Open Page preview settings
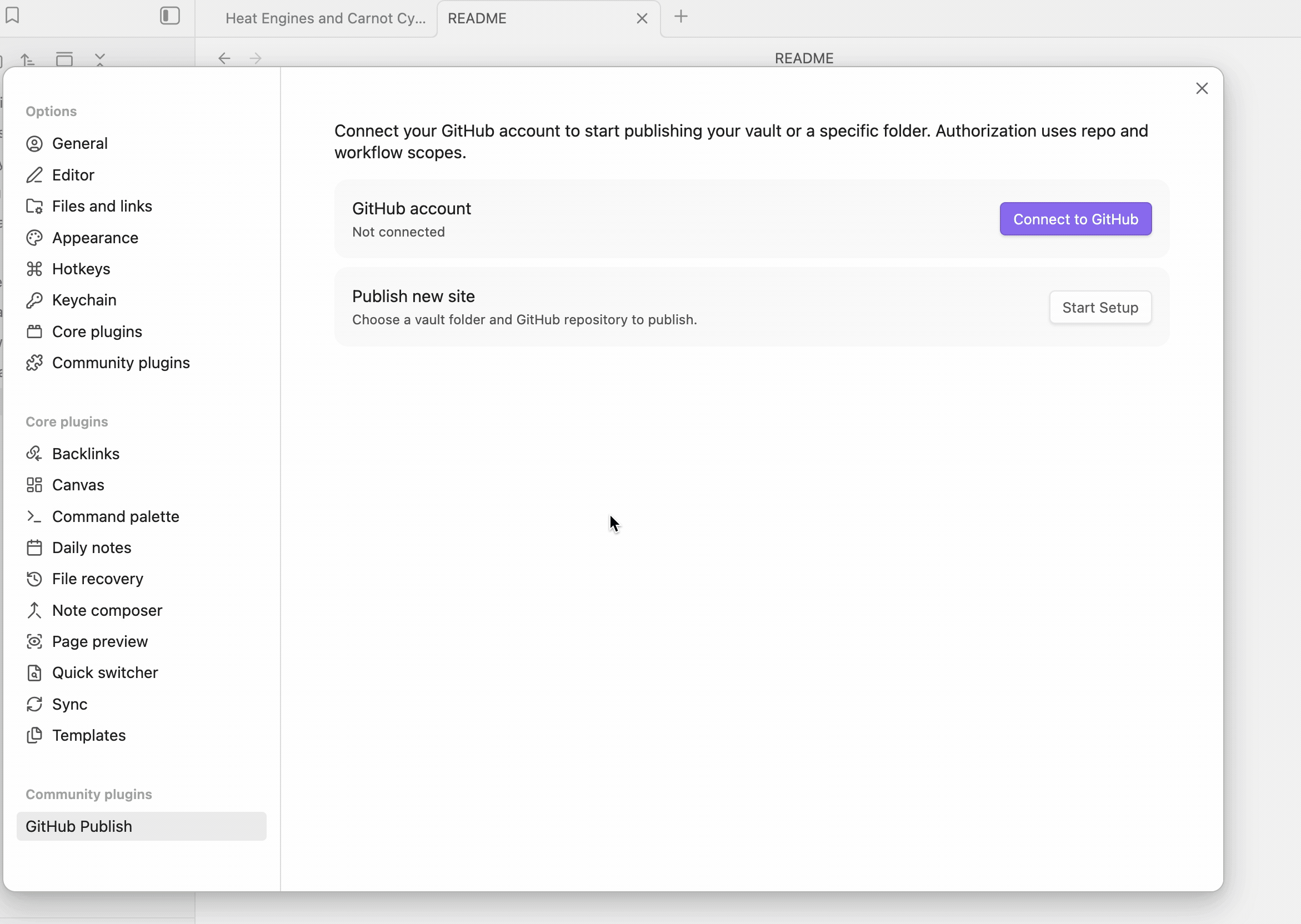The height and width of the screenshot is (924, 1301). [141, 641]
